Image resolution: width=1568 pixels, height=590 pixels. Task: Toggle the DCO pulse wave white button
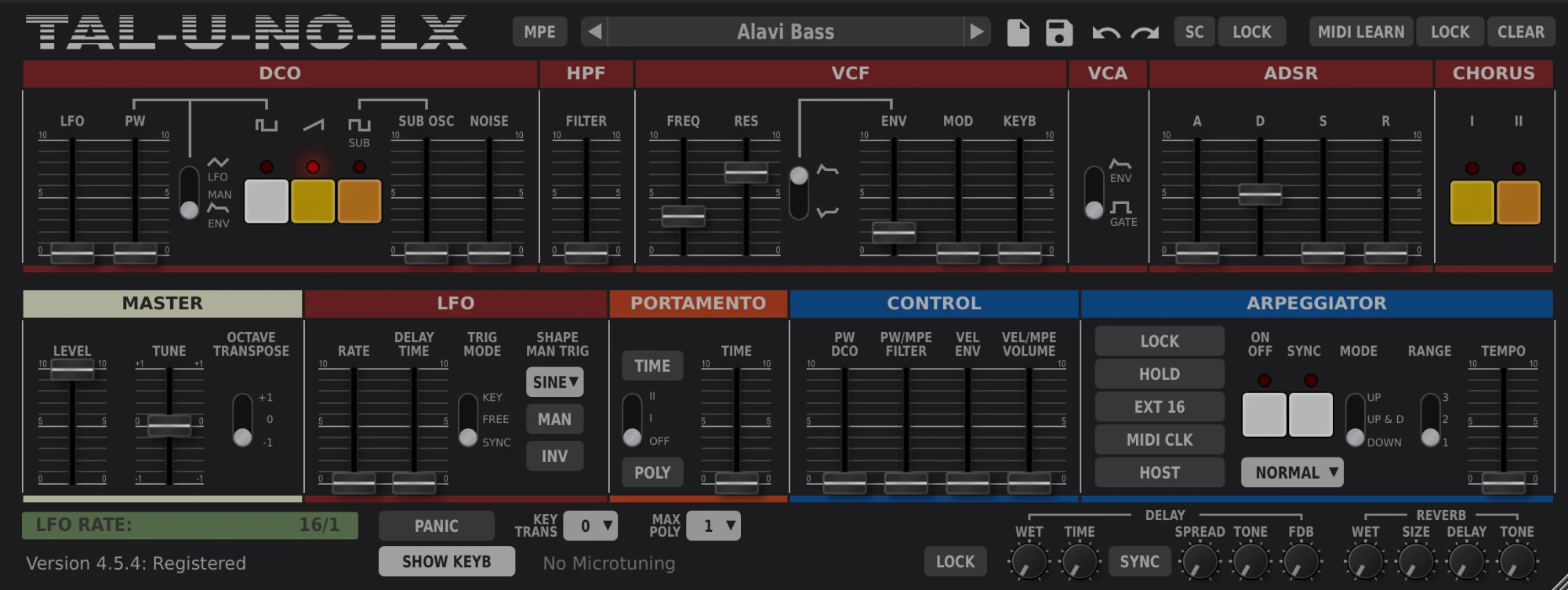[267, 201]
